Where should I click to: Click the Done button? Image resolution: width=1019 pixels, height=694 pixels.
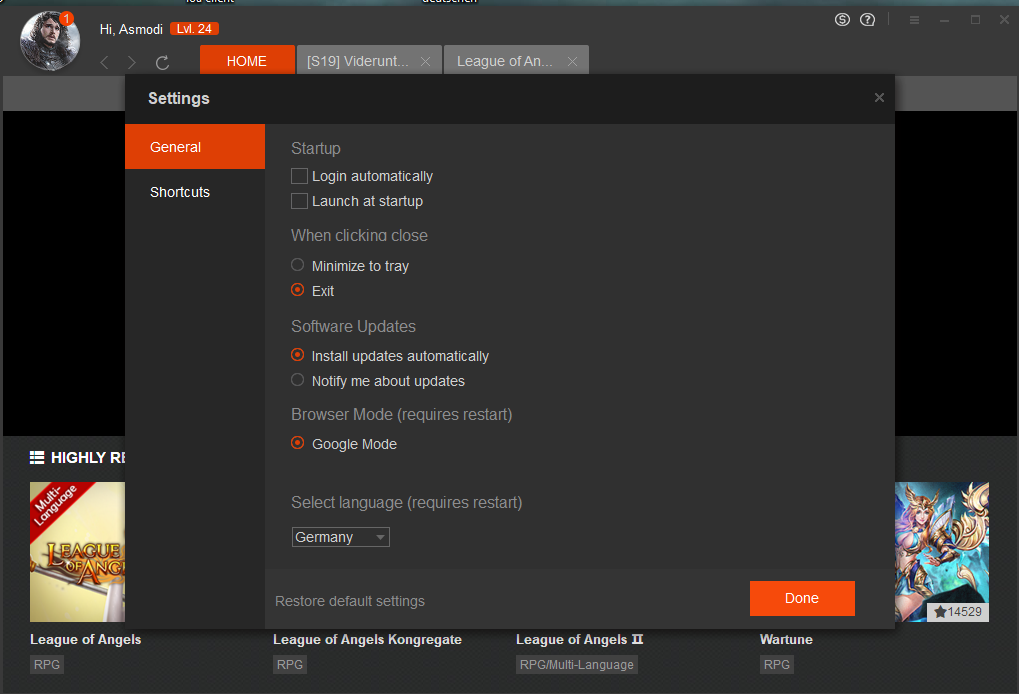[802, 598]
